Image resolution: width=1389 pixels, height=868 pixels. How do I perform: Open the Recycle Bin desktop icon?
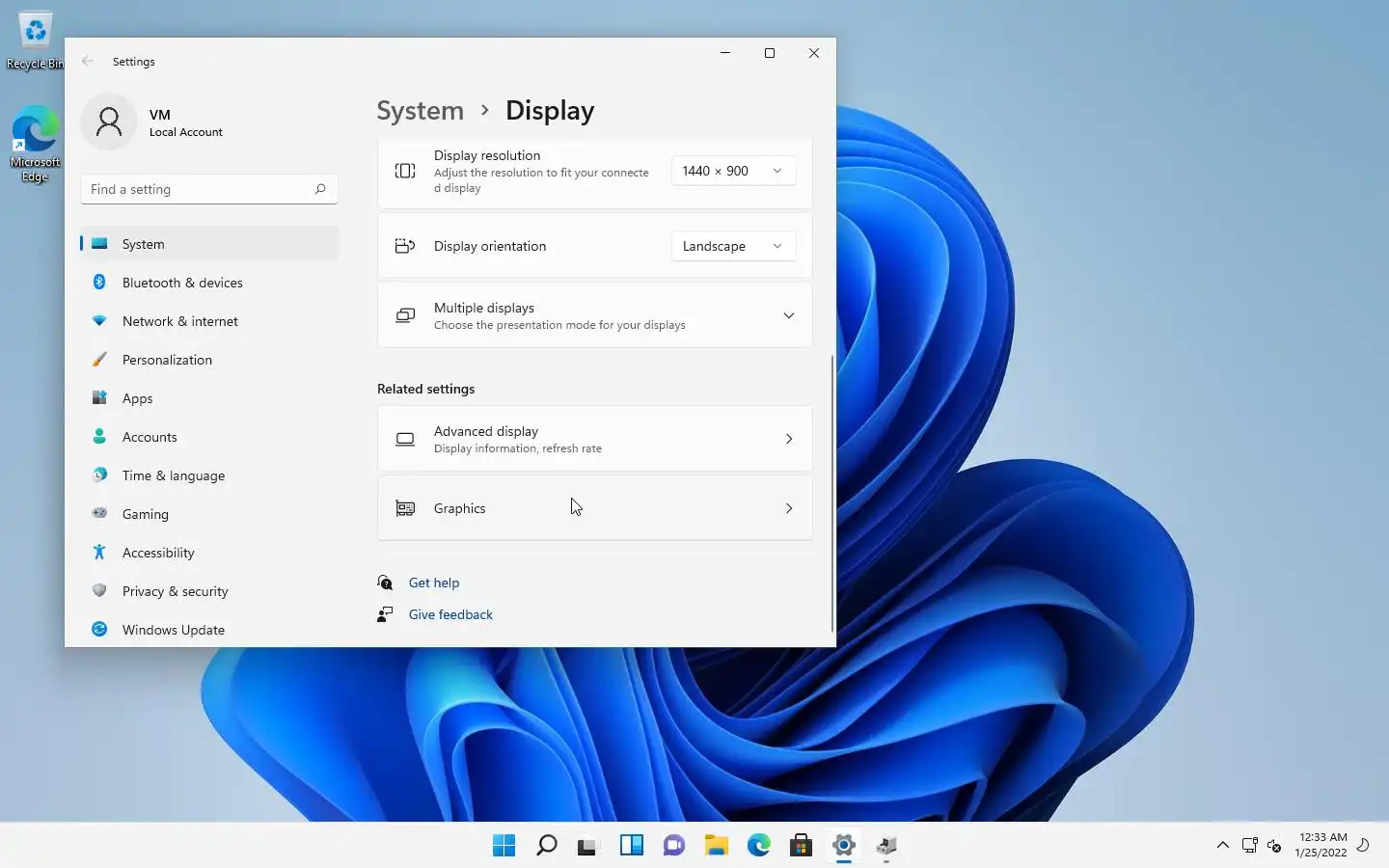coord(35,41)
